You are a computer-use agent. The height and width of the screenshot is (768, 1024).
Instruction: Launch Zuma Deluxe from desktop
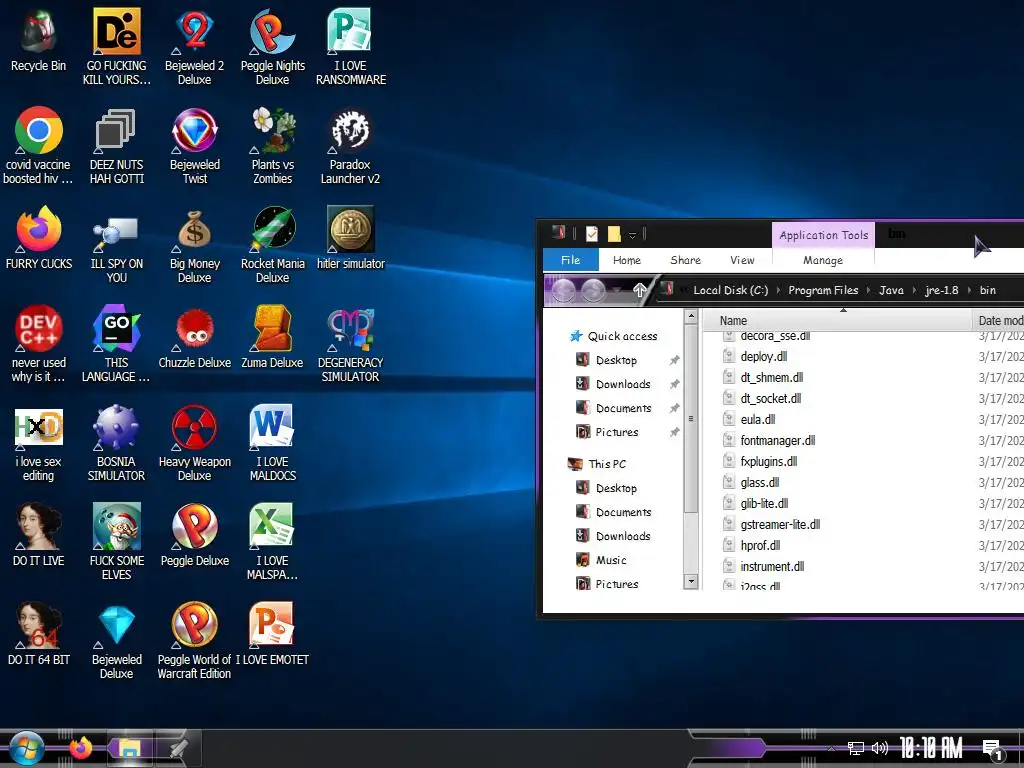coord(273,337)
